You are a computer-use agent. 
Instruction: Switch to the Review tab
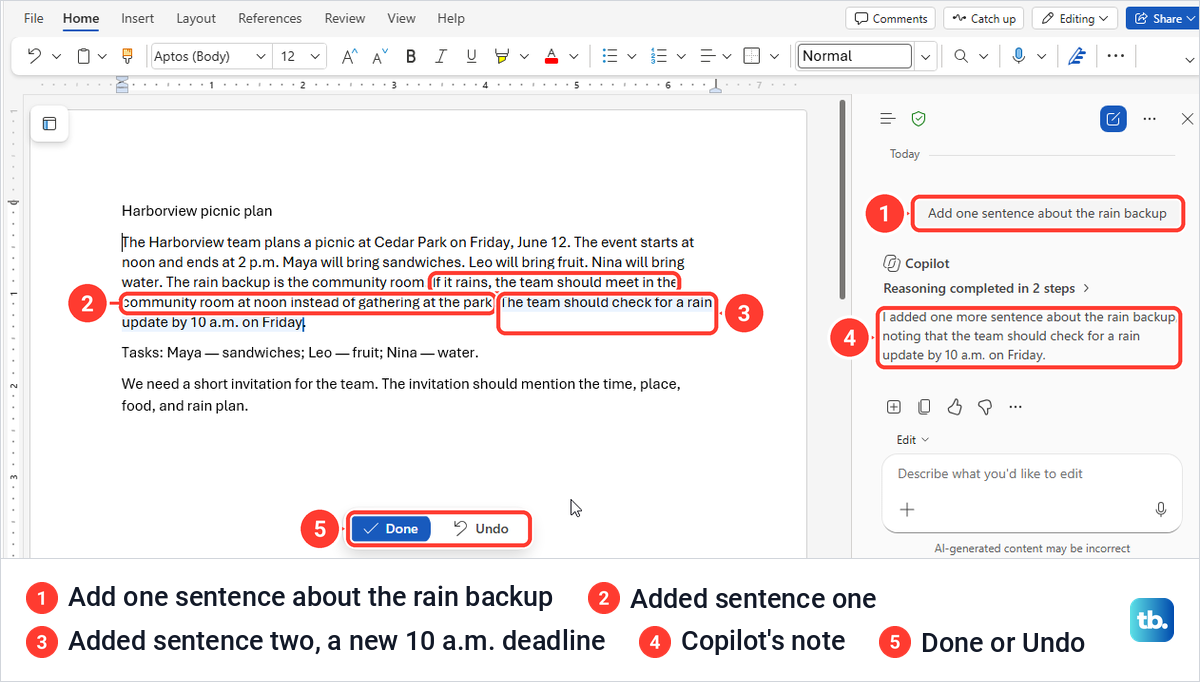345,18
